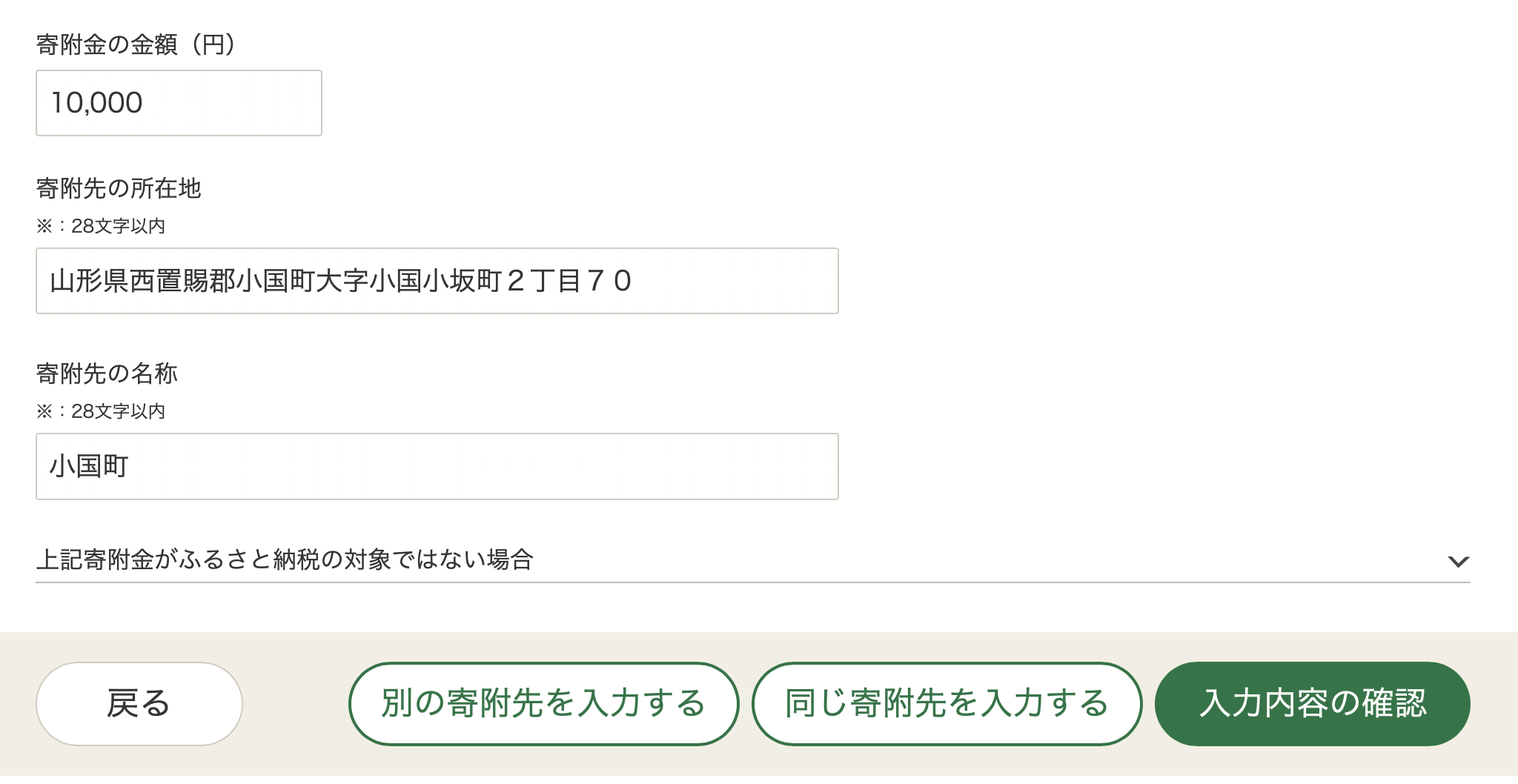Click the 10,000 value text
The width and height of the screenshot is (1518, 784).
point(96,103)
